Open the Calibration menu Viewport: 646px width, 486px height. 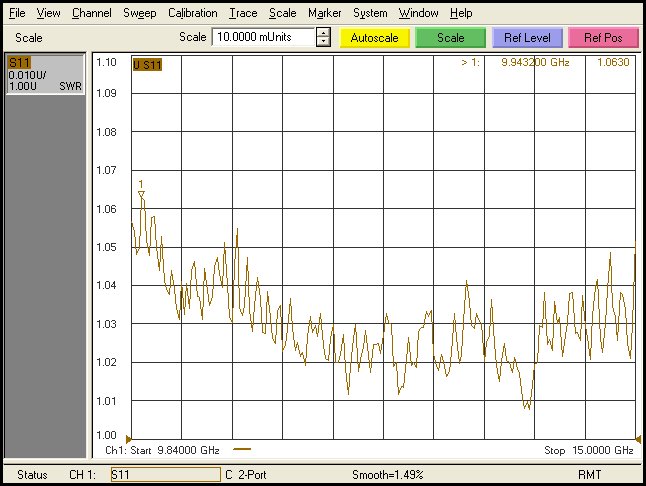192,13
